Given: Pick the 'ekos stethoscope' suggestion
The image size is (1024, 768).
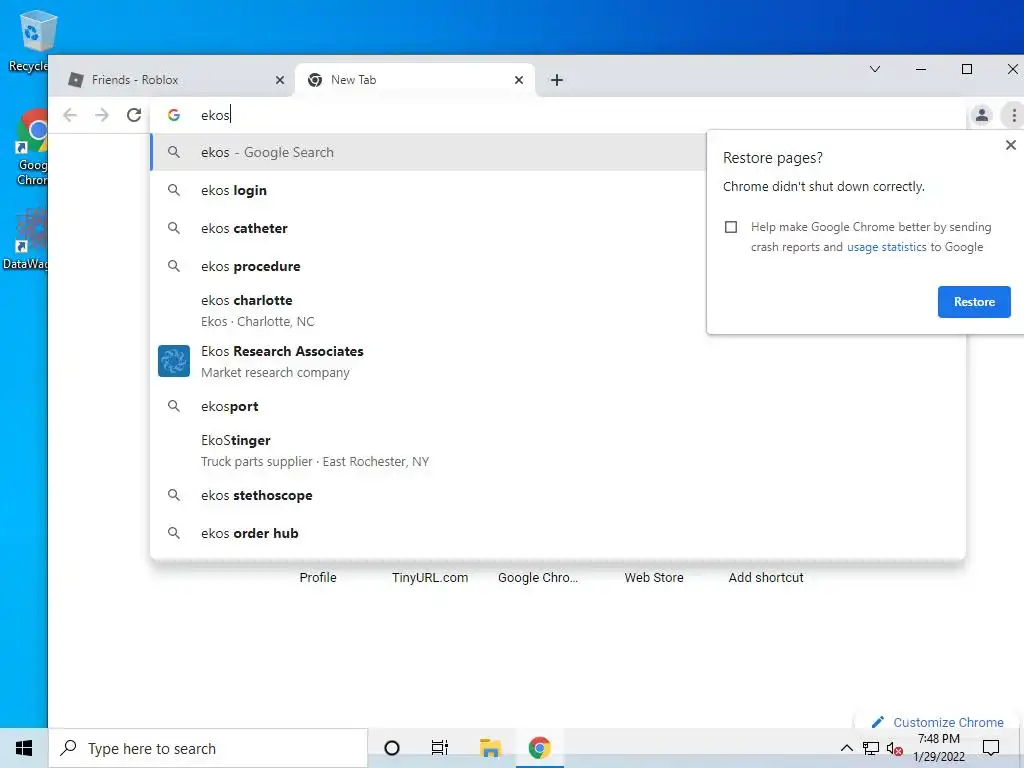Looking at the screenshot, I should point(558,495).
